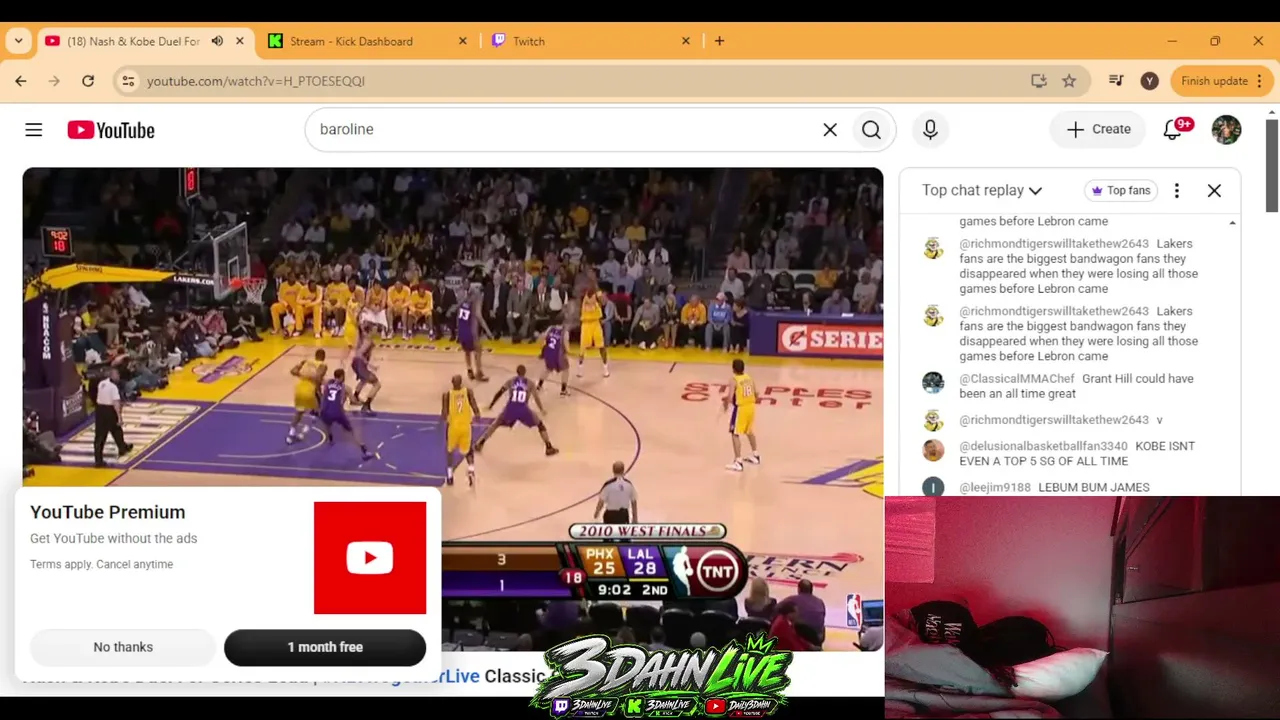1280x720 pixels.
Task: Click the "Terms apply. Cancel anytime" text
Action: click(x=102, y=565)
